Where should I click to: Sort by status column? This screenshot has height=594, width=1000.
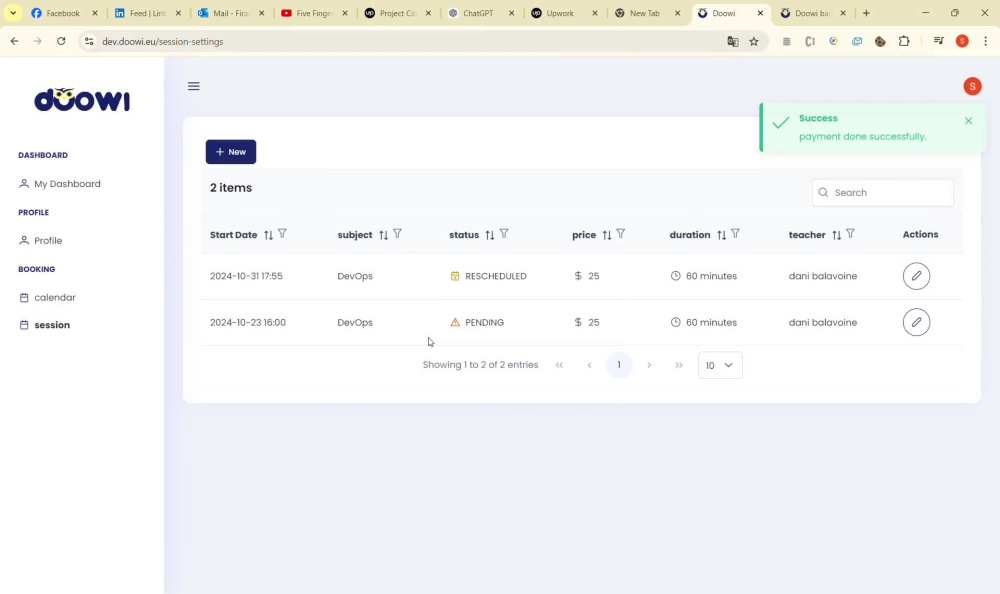coord(490,235)
